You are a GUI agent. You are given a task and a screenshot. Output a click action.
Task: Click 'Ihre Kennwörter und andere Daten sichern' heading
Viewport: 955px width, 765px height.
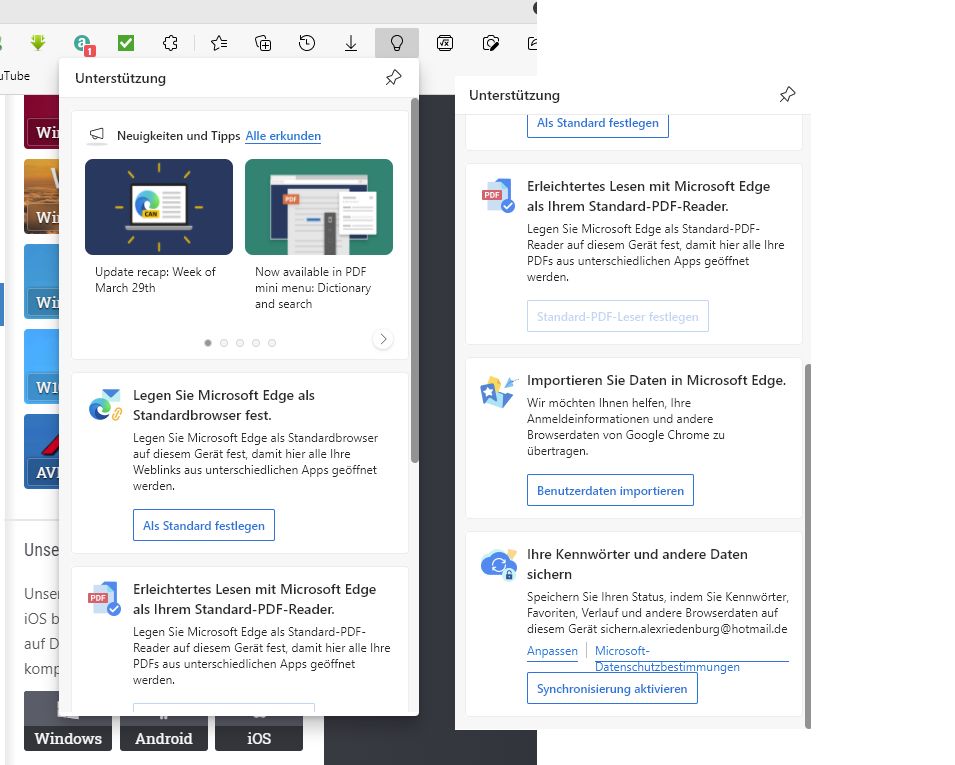637,564
